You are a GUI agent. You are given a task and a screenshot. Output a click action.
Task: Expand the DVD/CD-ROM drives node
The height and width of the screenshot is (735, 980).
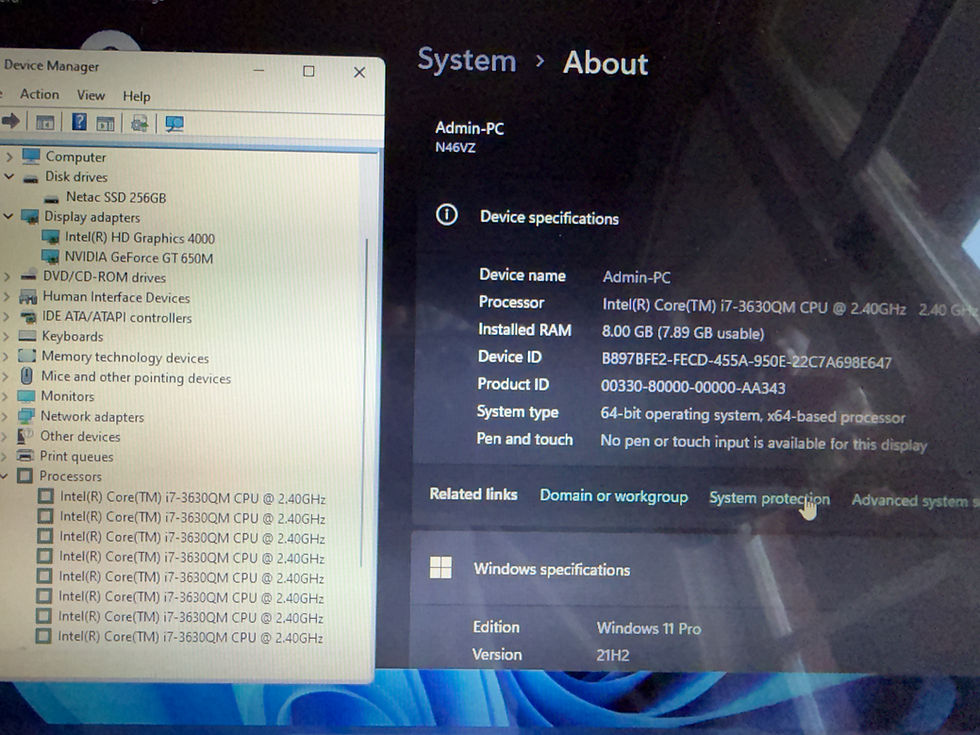[x=7, y=276]
